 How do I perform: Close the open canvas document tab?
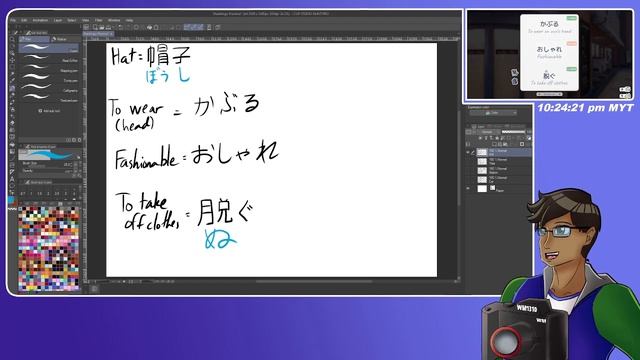tap(111, 34)
